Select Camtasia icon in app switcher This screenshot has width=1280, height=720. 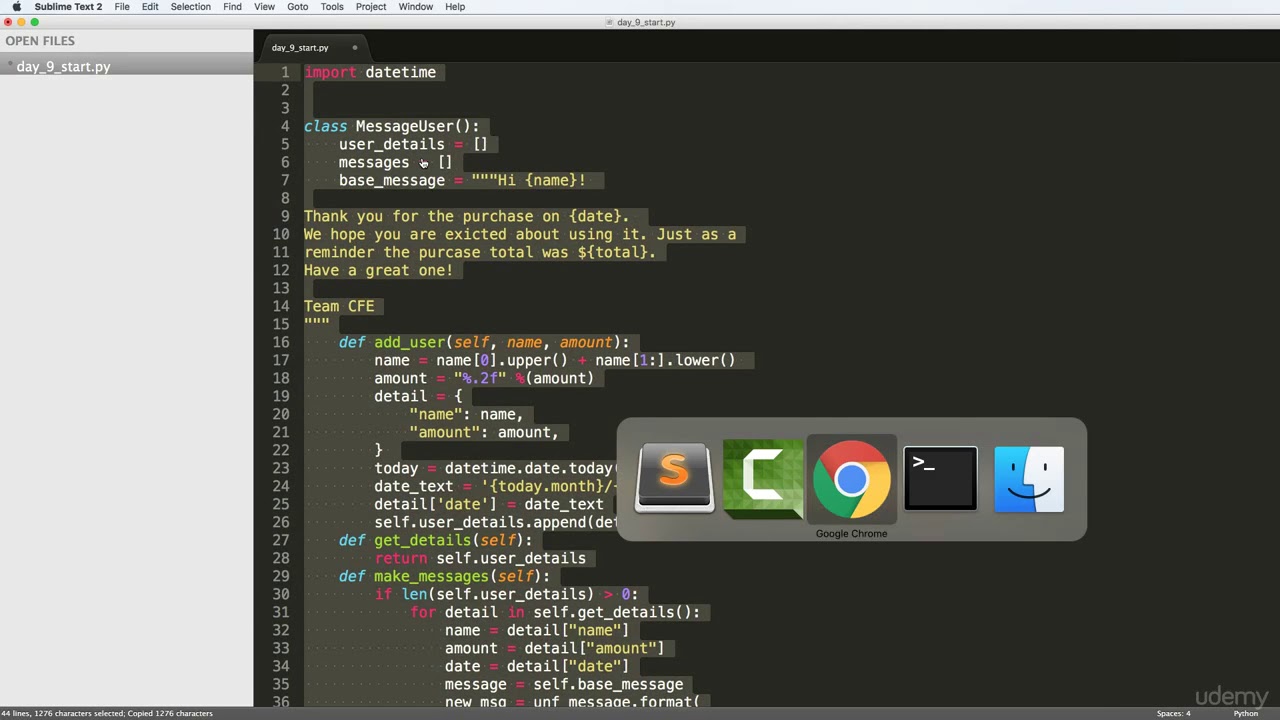click(763, 479)
